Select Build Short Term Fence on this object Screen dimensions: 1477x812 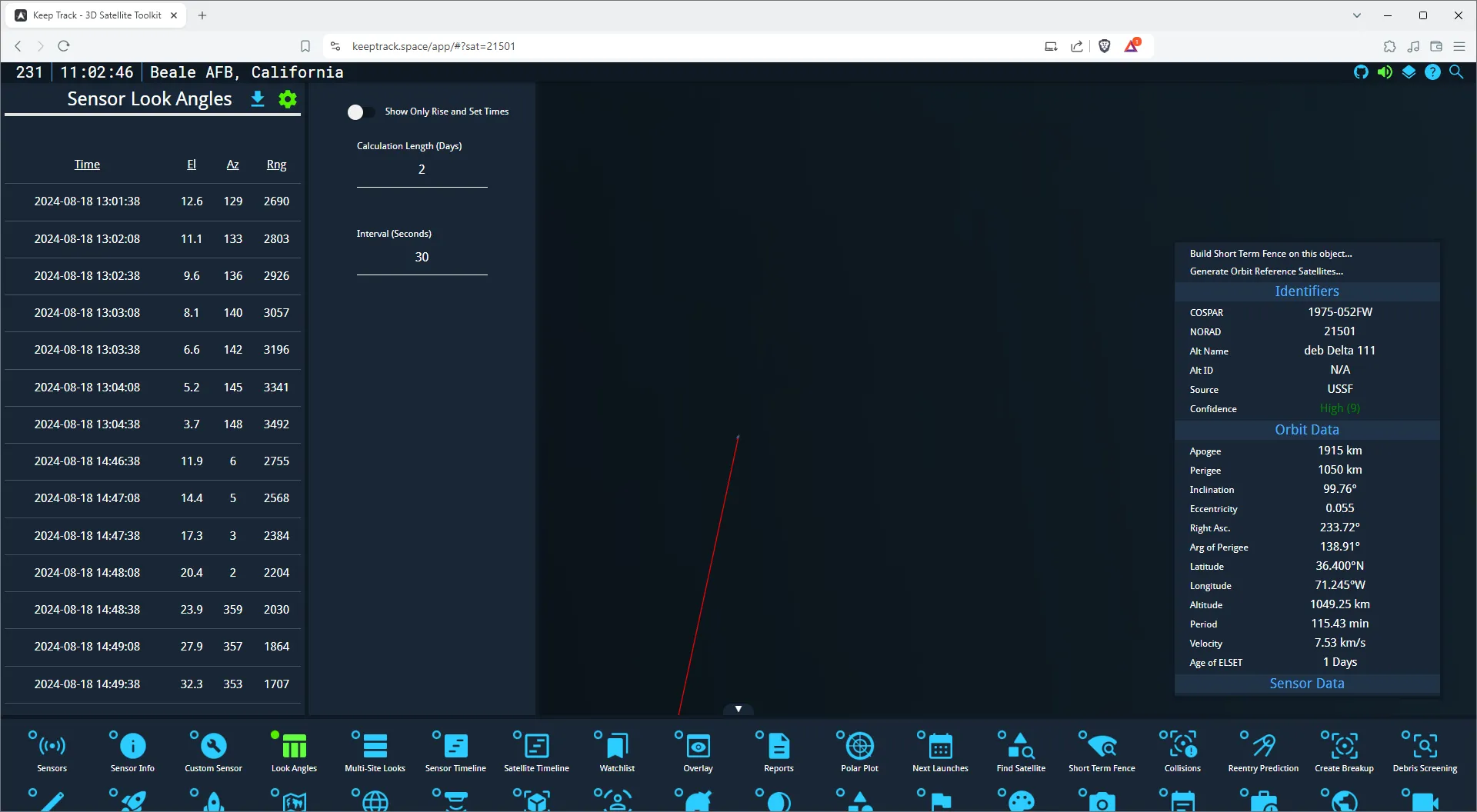1270,254
